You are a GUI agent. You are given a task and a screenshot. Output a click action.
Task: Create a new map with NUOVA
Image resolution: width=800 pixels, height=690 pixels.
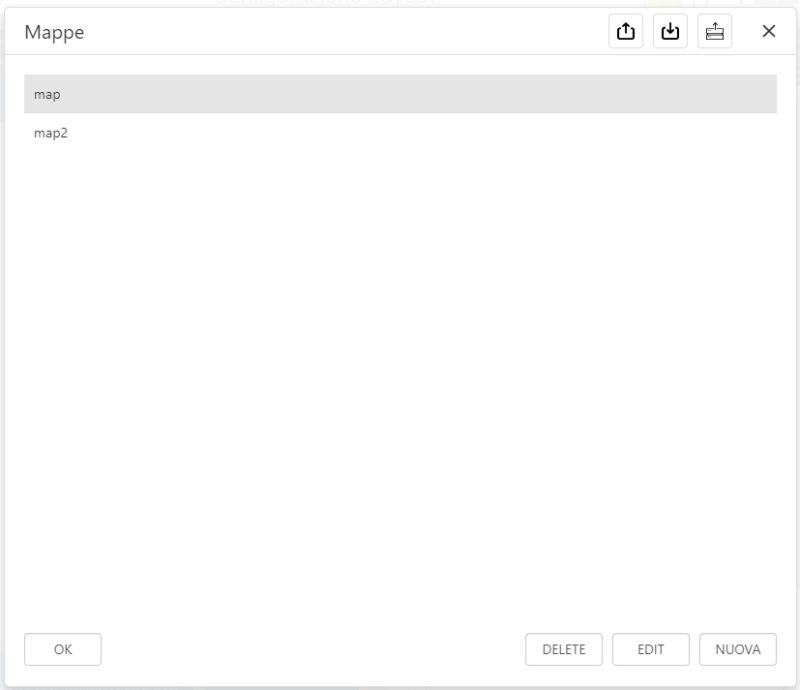(738, 649)
